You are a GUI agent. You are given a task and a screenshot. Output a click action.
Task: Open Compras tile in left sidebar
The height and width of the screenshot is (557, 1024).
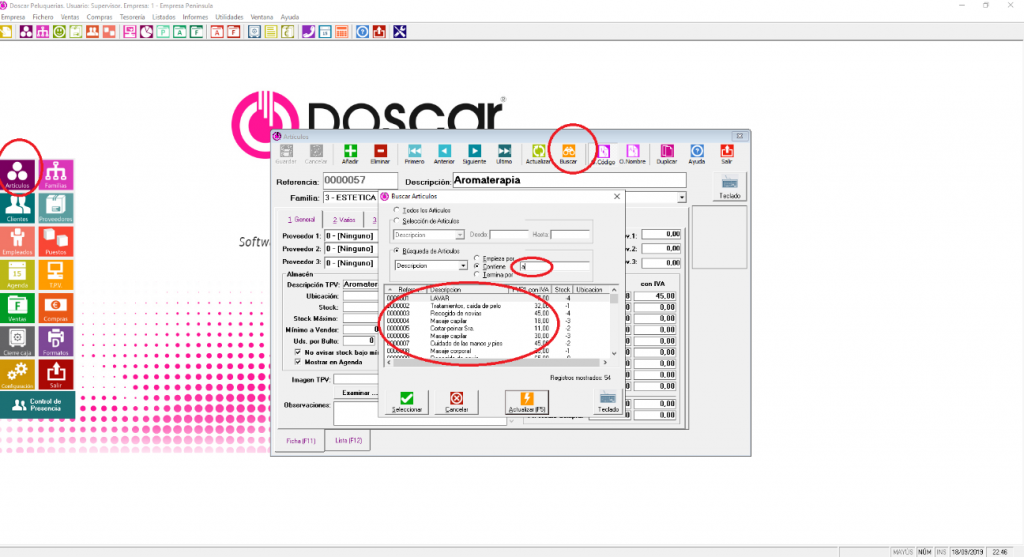click(x=56, y=308)
